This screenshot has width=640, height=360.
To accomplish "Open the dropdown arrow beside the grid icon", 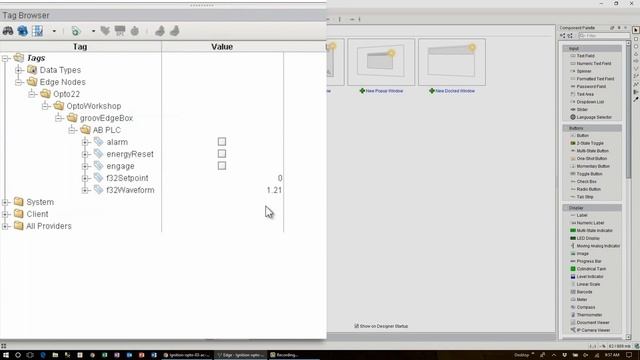I will tap(54, 31).
